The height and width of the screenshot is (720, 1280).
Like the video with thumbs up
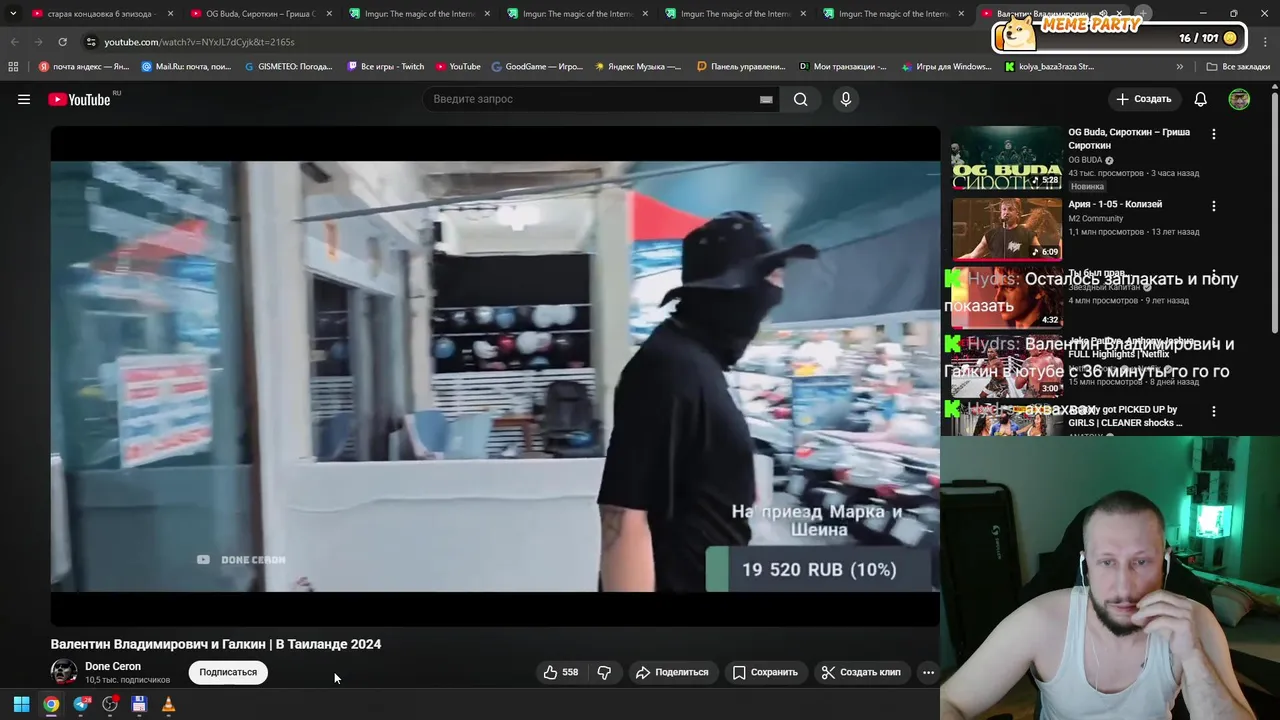tap(561, 672)
